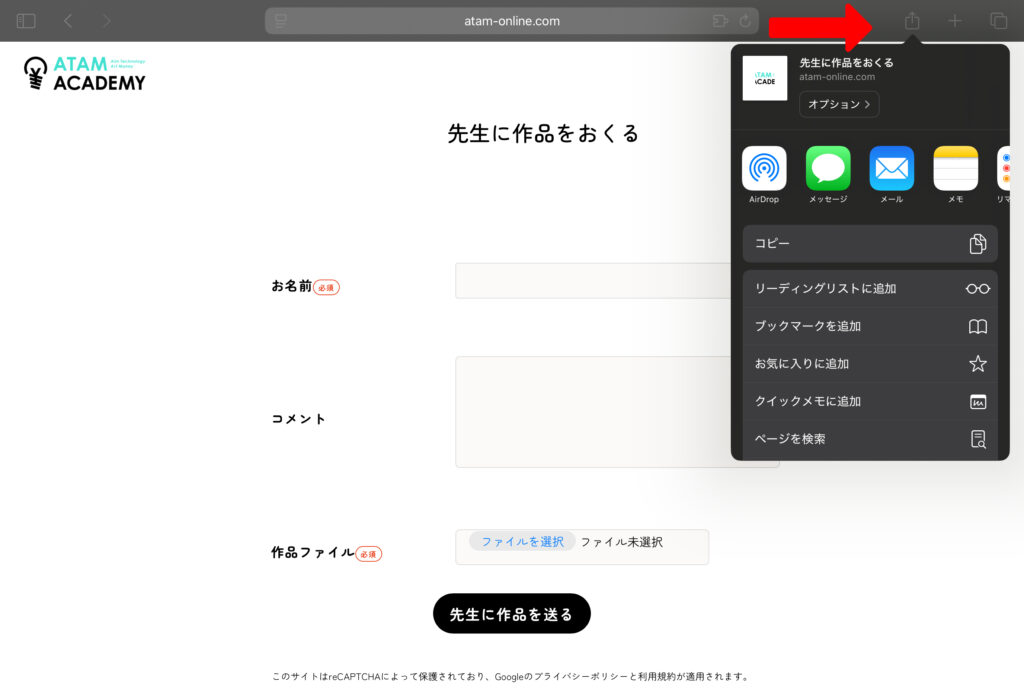Screen dimensions: 1024x689
Task: Expand the オプション options chevron
Action: (839, 104)
